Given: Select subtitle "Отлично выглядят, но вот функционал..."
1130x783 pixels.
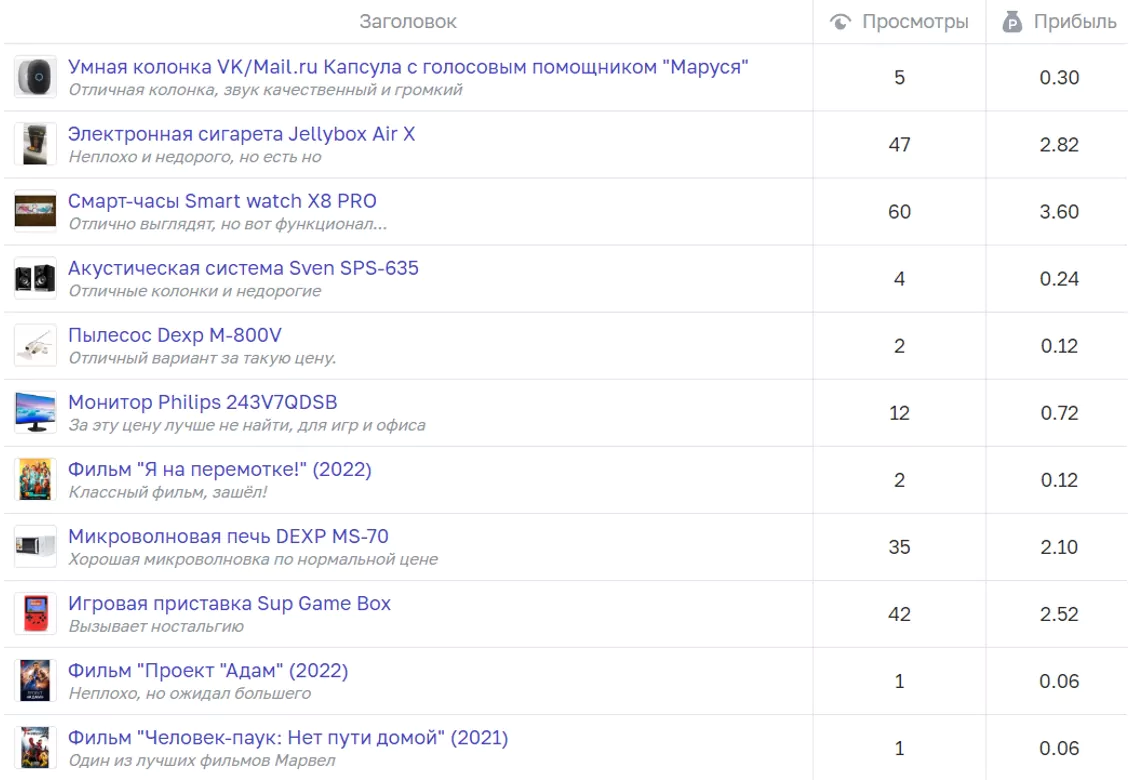Looking at the screenshot, I should (x=228, y=224).
